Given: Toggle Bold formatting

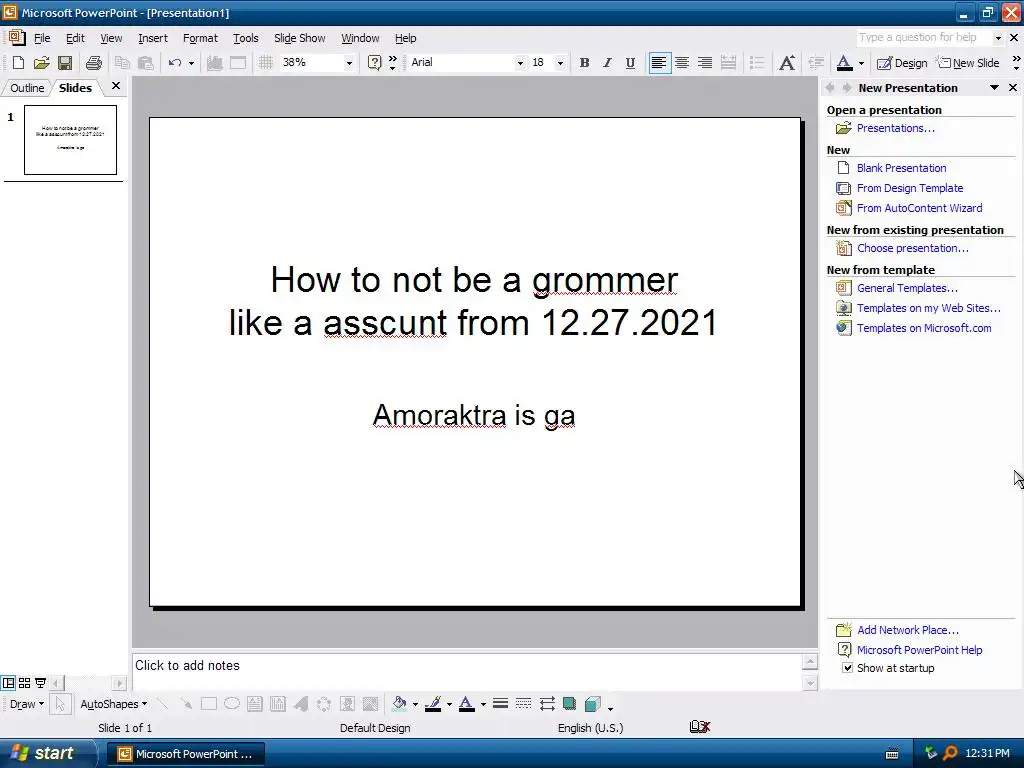Looking at the screenshot, I should pos(584,63).
